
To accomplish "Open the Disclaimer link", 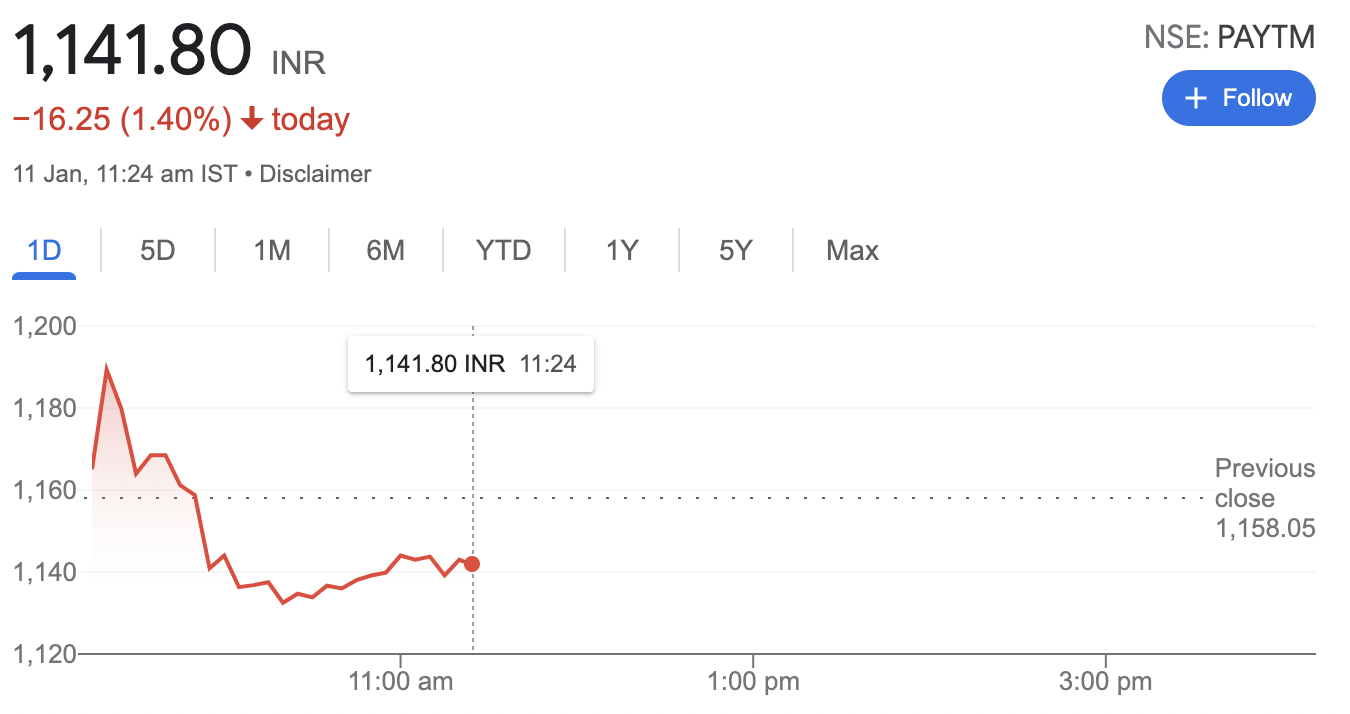I will pyautogui.click(x=315, y=174).
